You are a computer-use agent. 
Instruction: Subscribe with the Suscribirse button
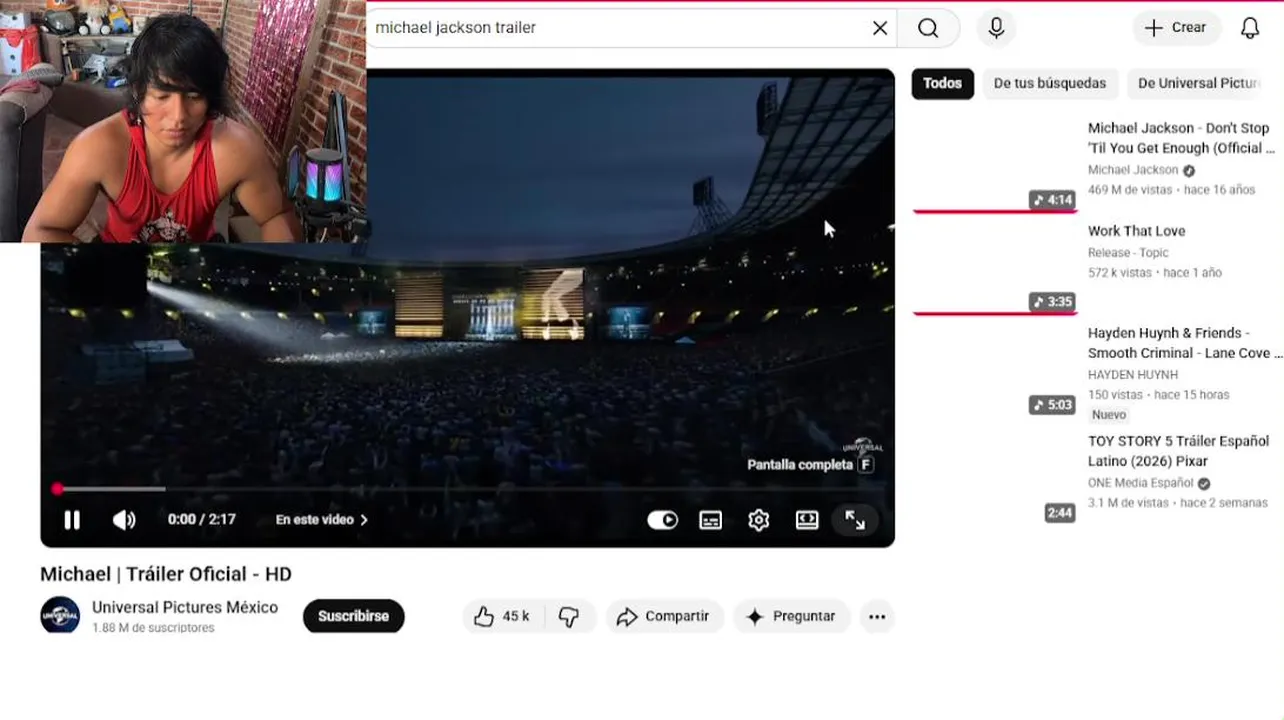click(x=354, y=616)
